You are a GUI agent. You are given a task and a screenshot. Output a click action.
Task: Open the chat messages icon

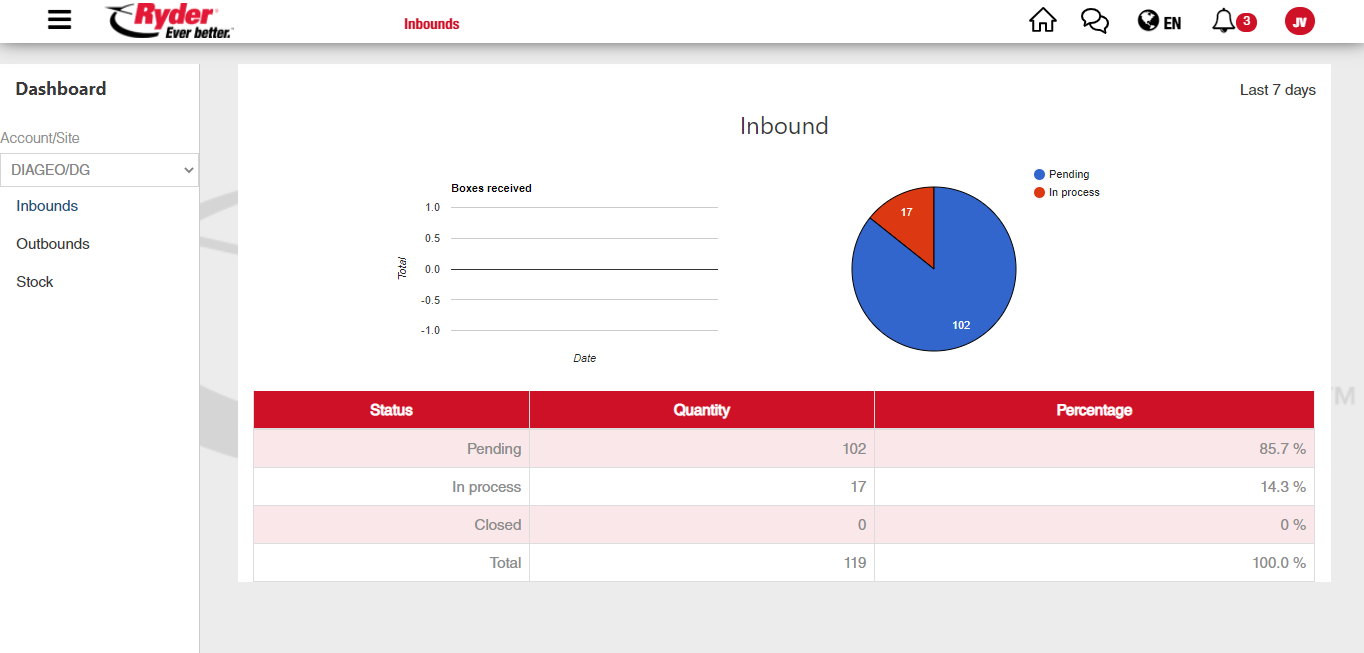point(1095,21)
